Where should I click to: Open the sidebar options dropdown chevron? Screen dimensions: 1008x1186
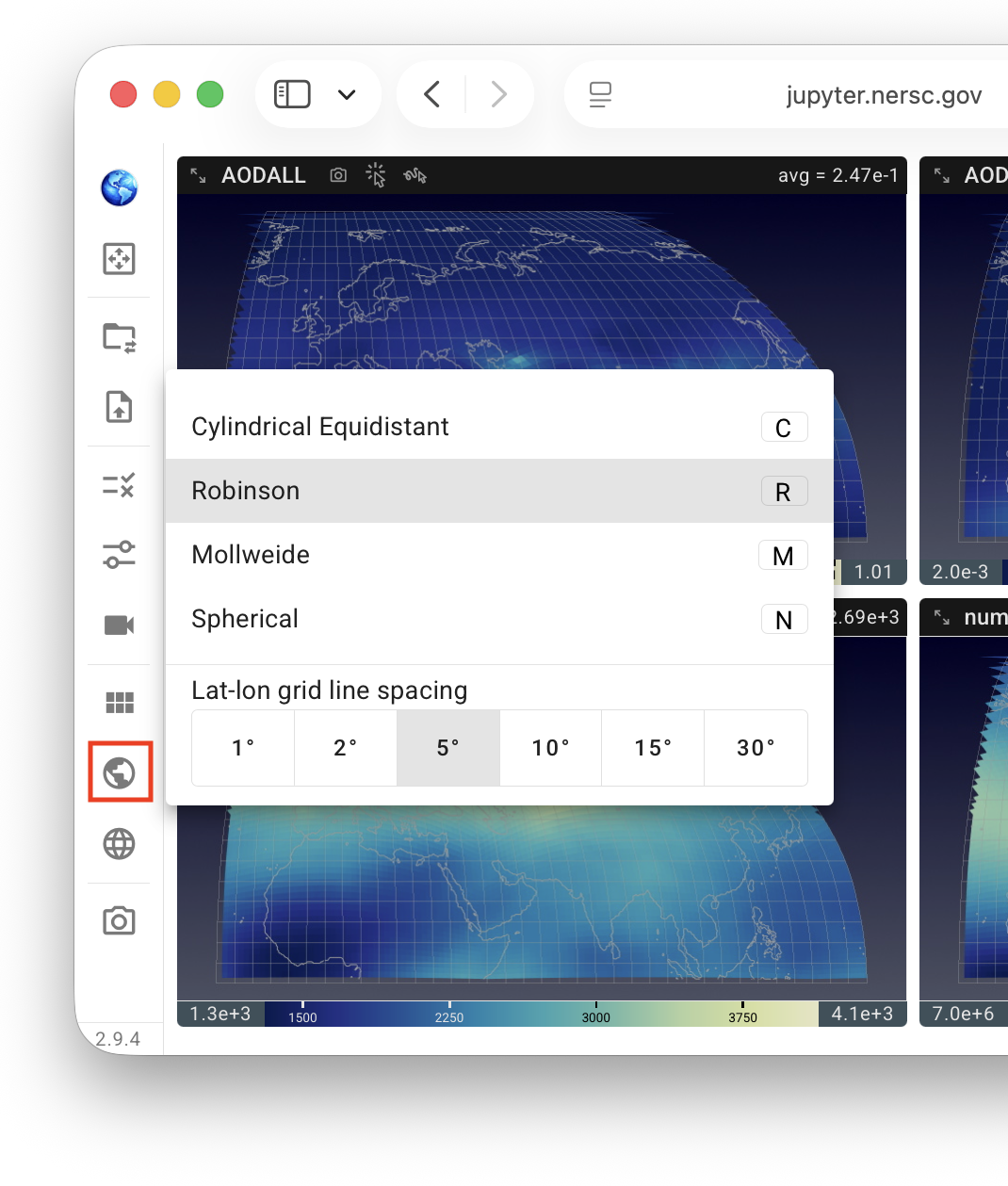pyautogui.click(x=347, y=94)
